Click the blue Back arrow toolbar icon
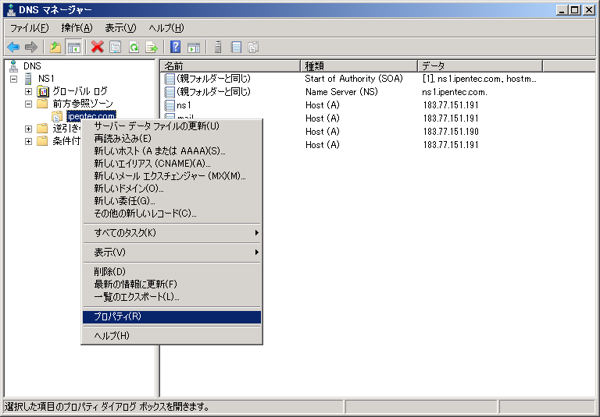This screenshot has height=417, width=600. coord(13,47)
